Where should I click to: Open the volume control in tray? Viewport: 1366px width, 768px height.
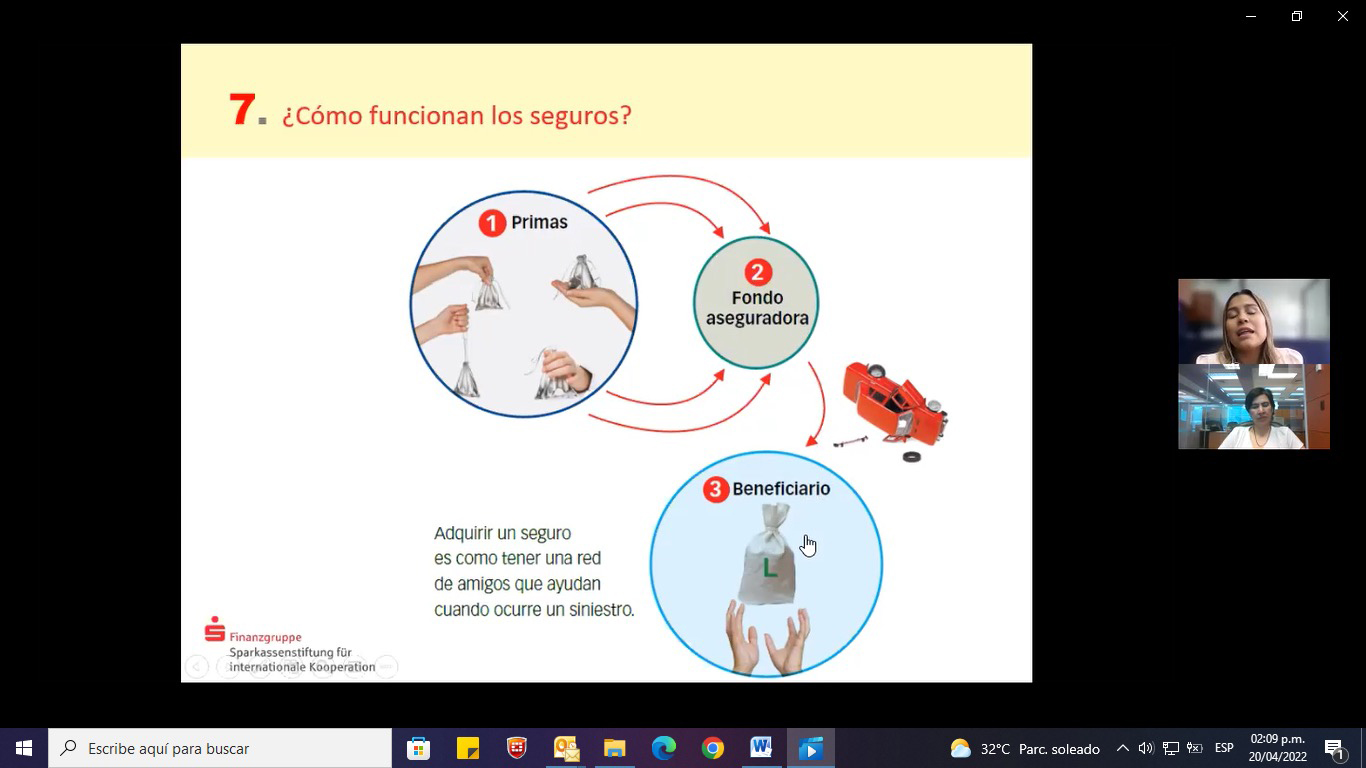(x=1146, y=748)
